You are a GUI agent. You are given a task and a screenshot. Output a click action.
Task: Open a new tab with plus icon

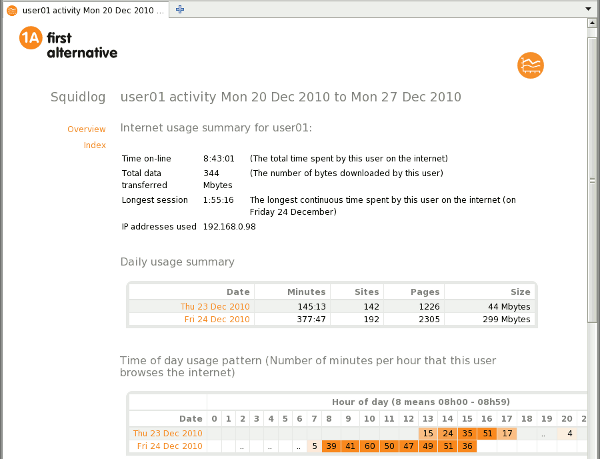coord(180,9)
